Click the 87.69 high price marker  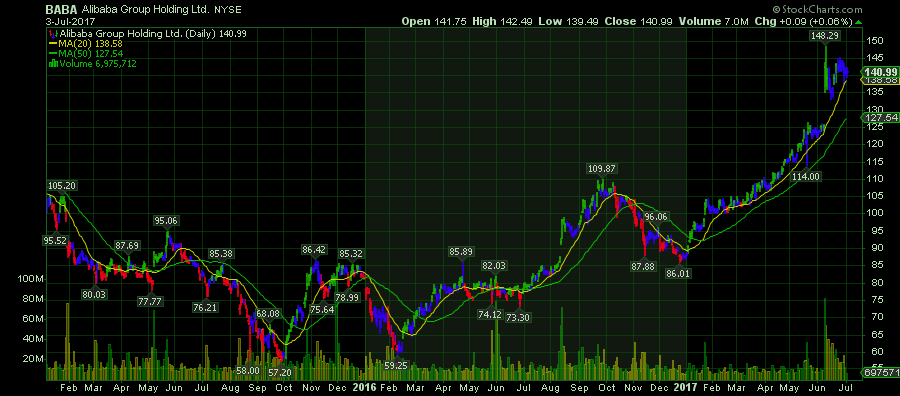click(127, 245)
